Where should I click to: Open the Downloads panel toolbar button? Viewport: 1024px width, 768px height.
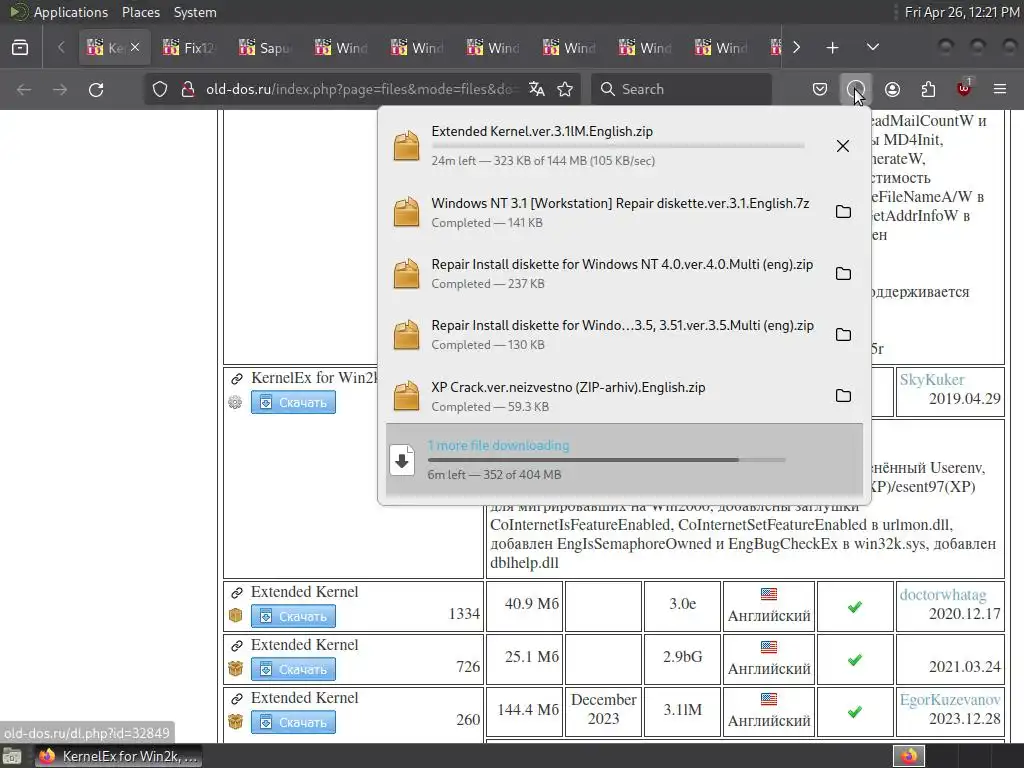pos(856,89)
